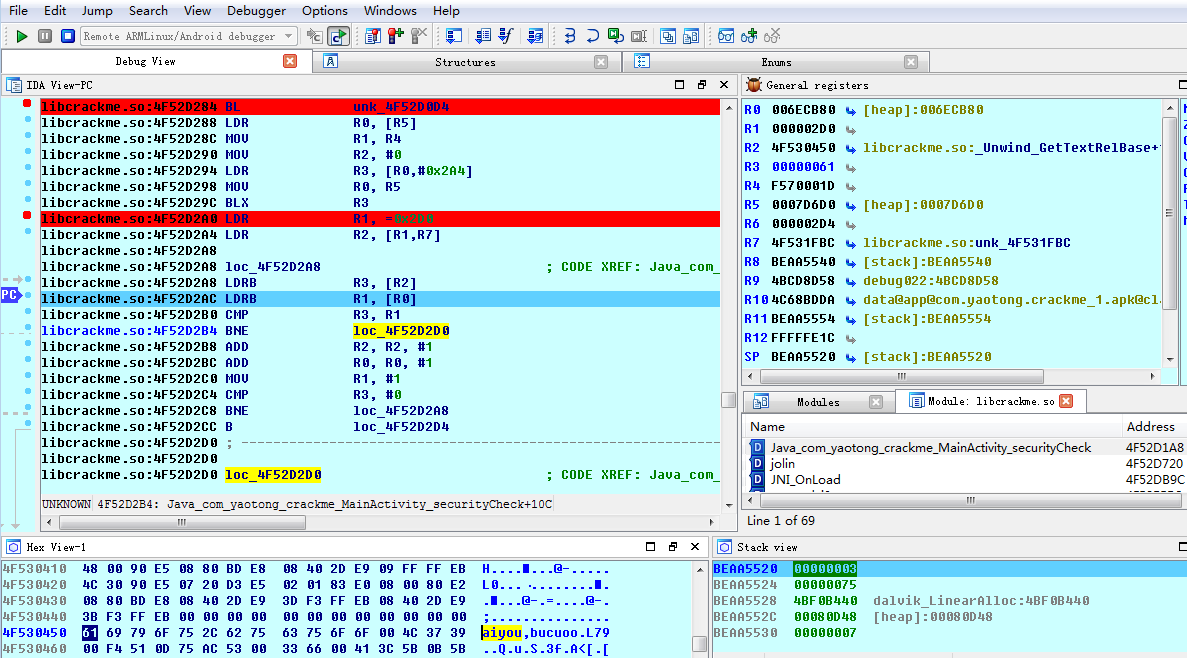Terminate the process with the blue stop icon
1187x658 pixels.
(x=67, y=36)
